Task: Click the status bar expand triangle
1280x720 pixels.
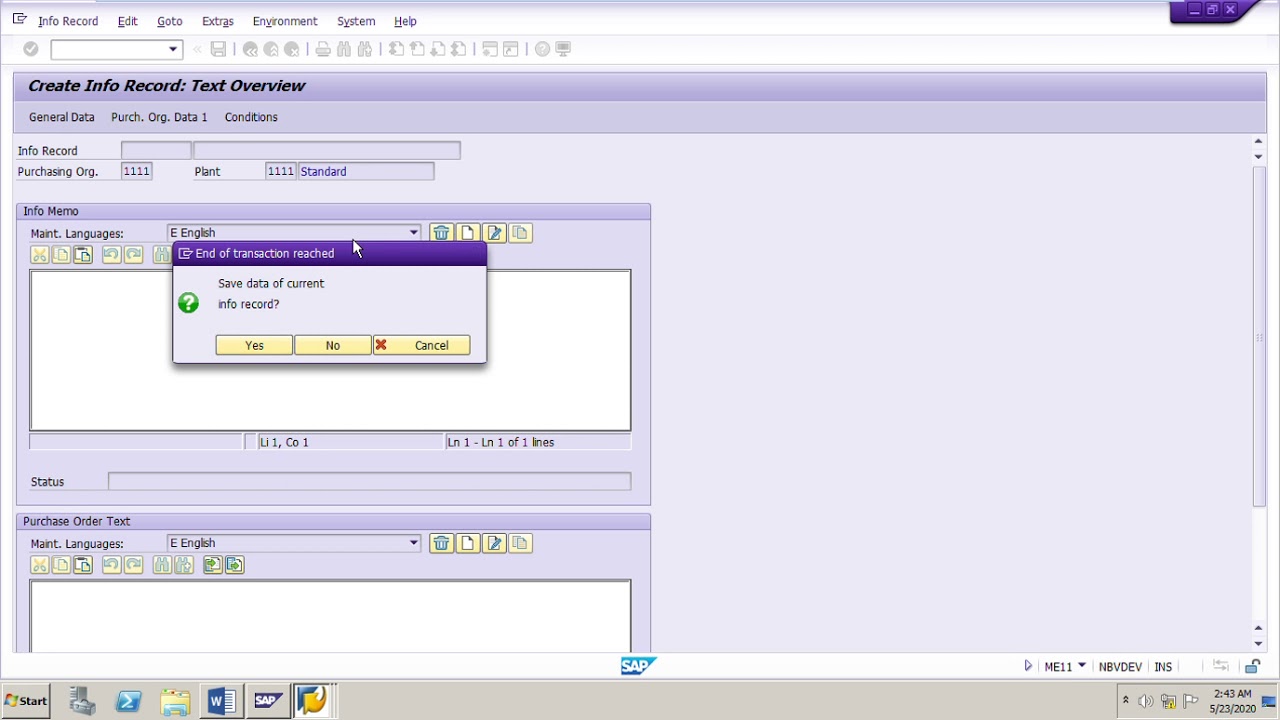Action: coord(1028,666)
